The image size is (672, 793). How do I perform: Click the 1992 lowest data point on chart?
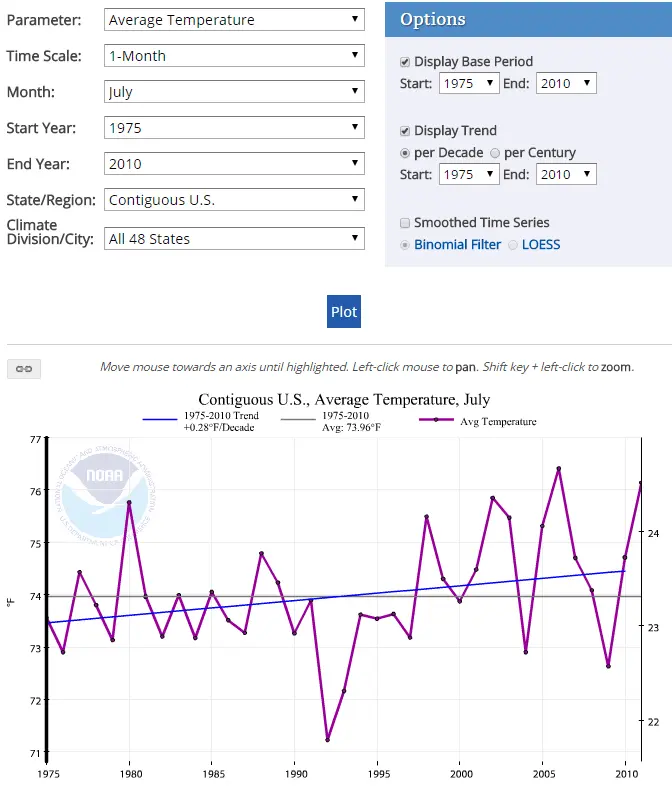coord(327,740)
